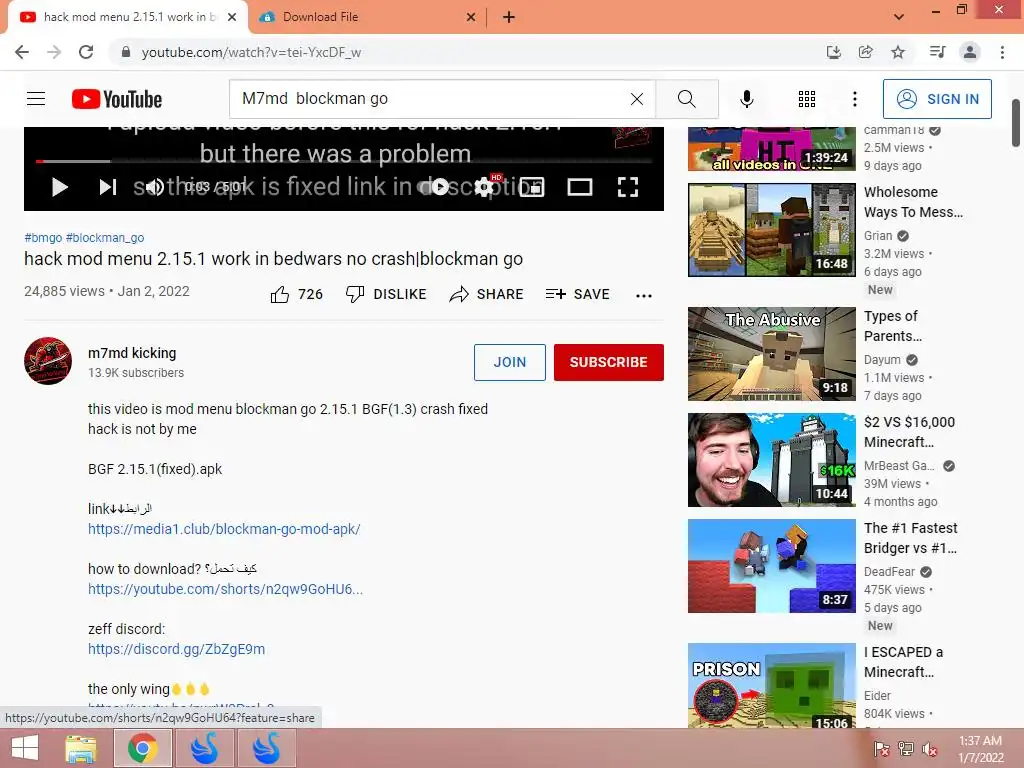Run search with the magnifier button
1024x768 pixels.
click(687, 99)
